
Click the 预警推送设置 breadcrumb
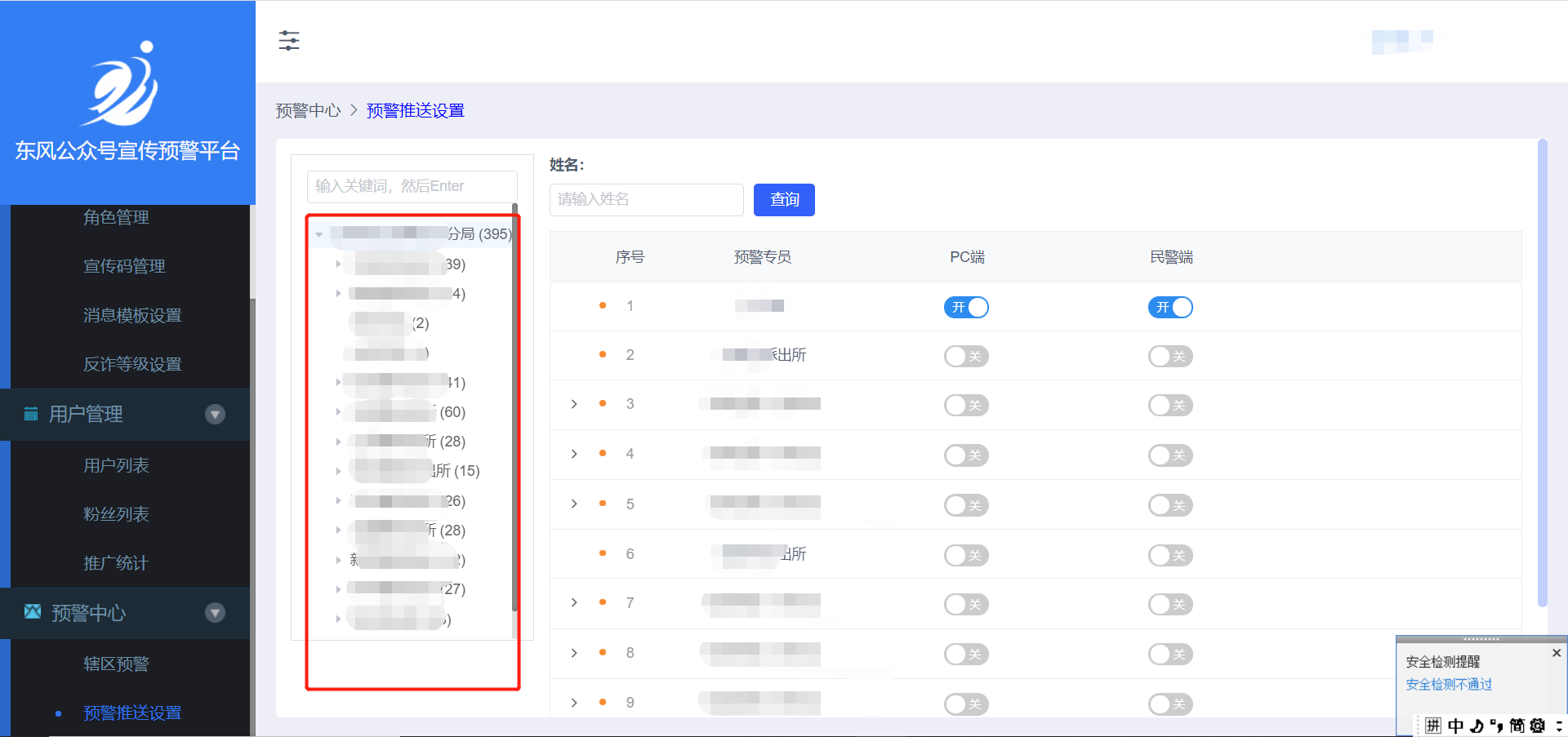(415, 110)
